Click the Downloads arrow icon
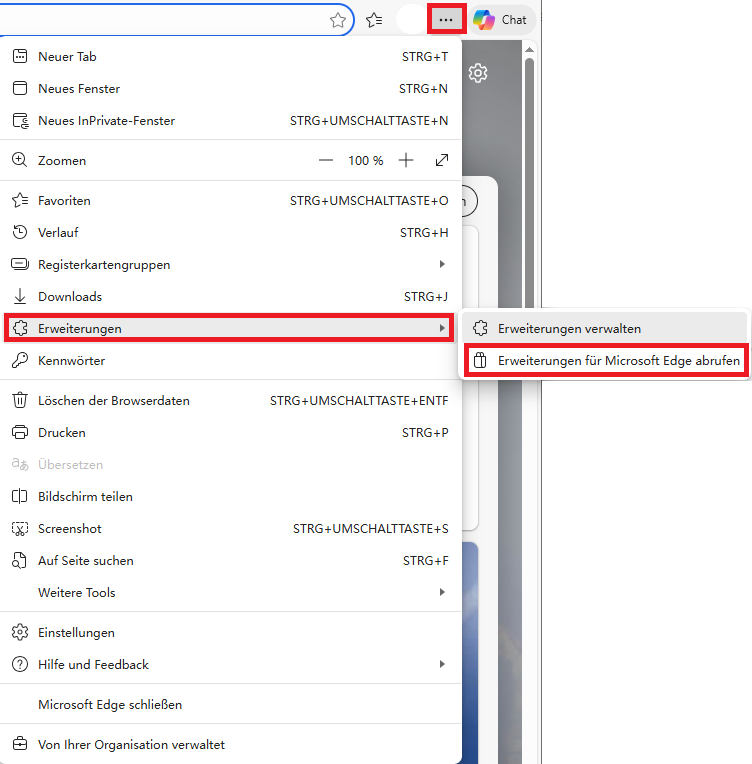Viewport: 752px width, 764px height. point(20,296)
